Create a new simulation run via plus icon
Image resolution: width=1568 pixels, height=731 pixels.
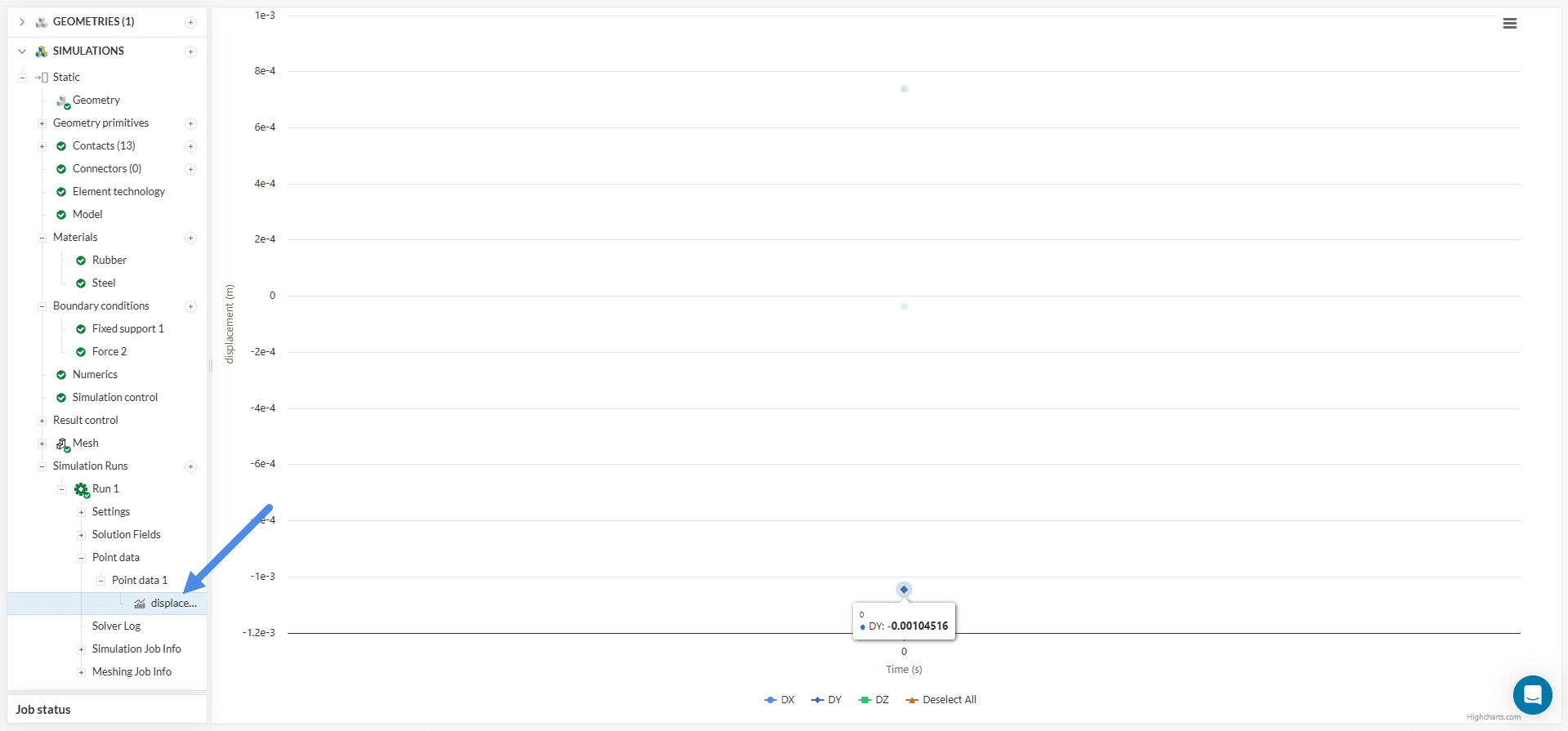click(x=190, y=466)
